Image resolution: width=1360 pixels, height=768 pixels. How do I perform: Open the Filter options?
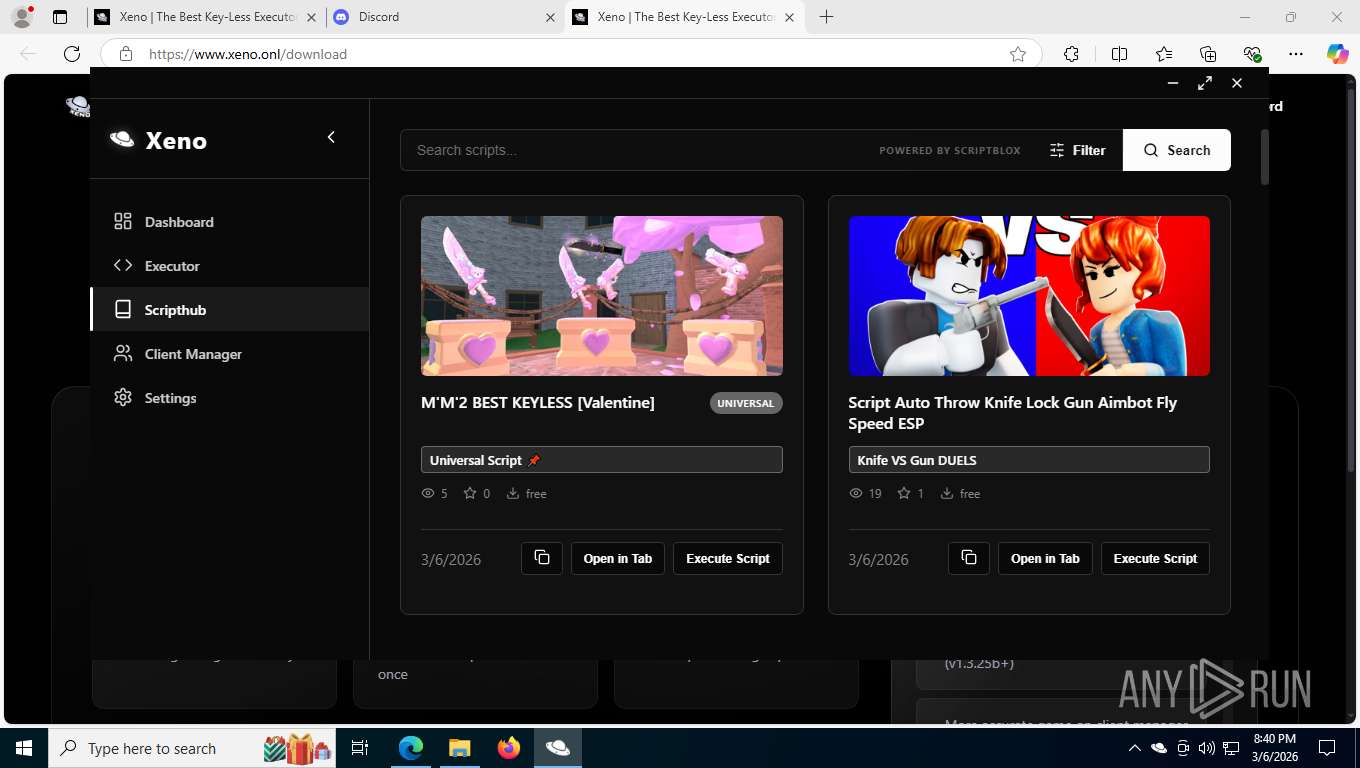1077,150
